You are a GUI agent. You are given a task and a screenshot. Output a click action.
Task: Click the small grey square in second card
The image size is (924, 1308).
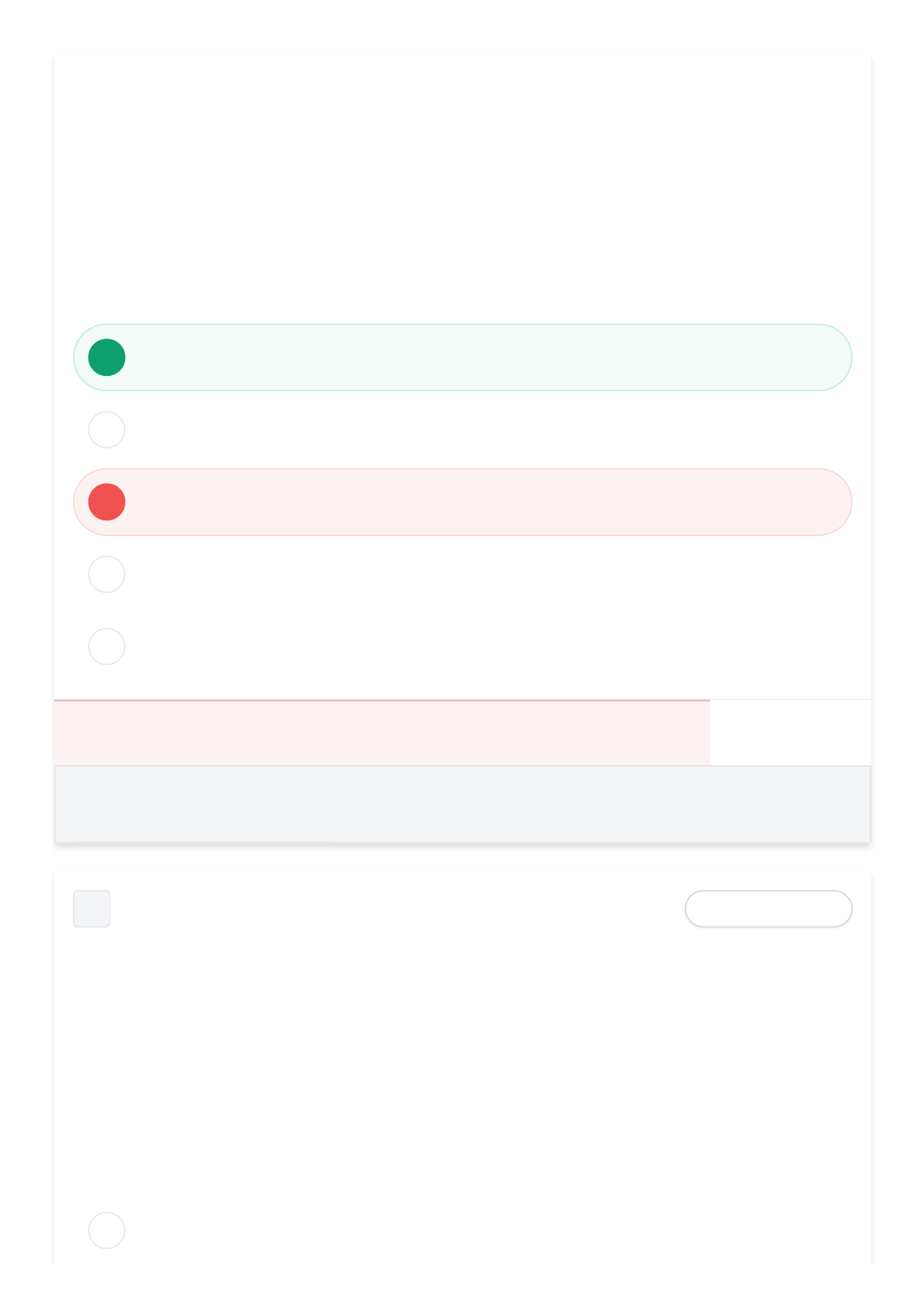click(92, 909)
